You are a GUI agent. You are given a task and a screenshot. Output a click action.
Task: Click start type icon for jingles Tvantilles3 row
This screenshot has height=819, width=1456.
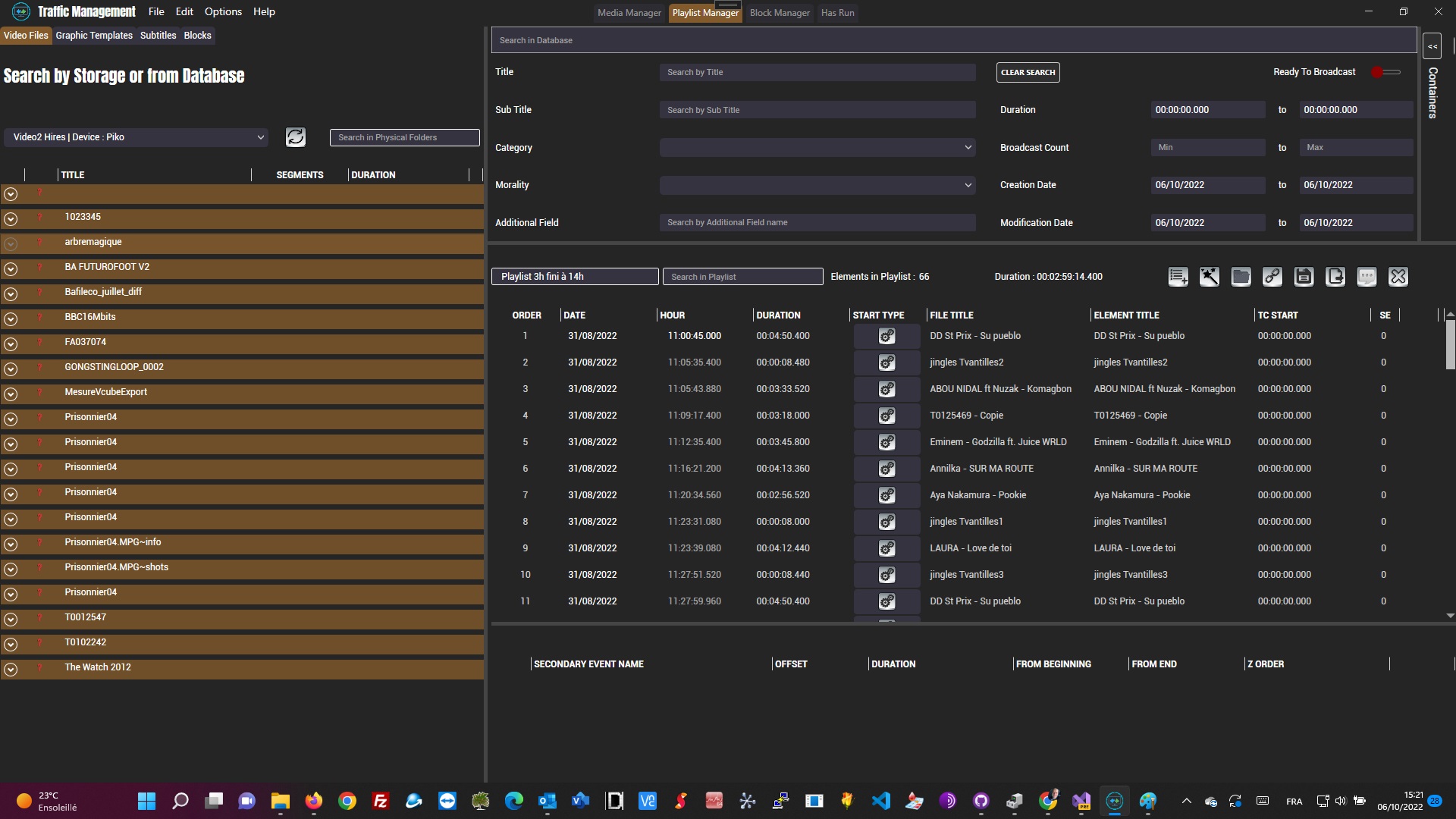(886, 575)
